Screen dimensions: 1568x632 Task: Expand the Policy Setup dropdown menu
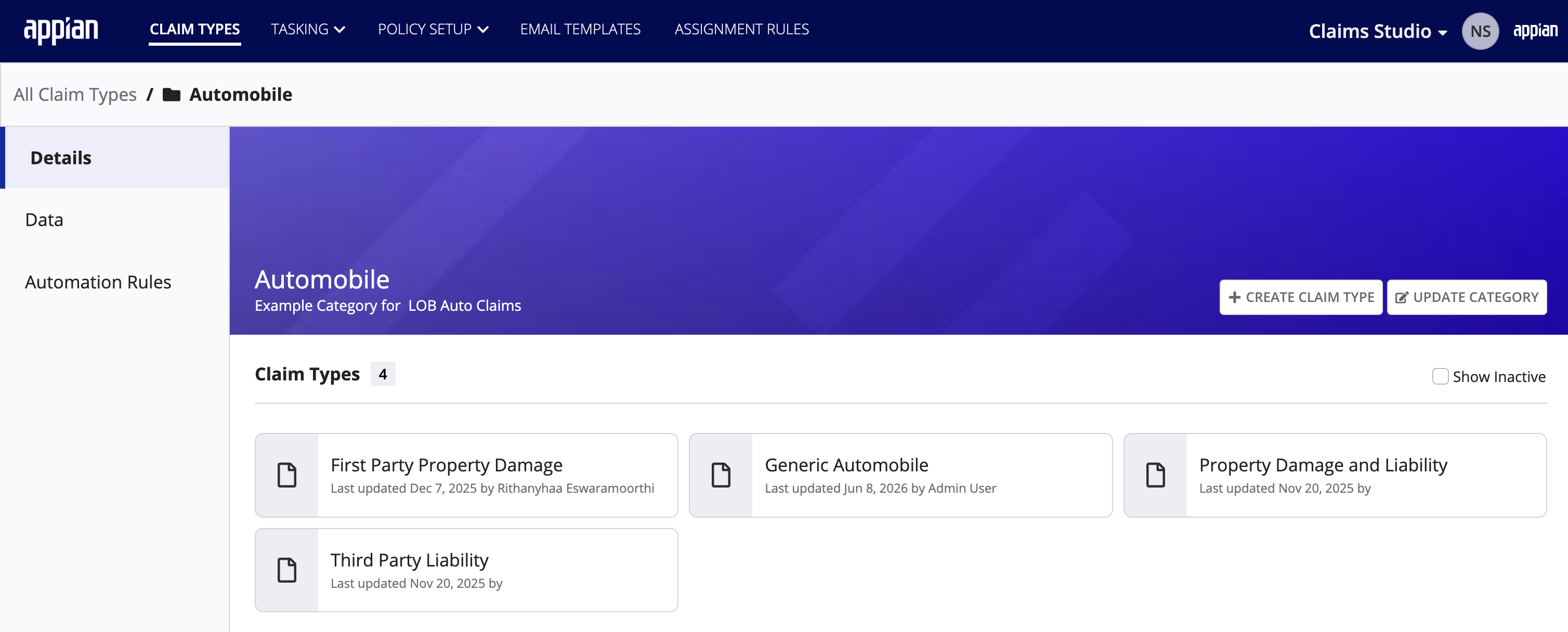coord(433,29)
